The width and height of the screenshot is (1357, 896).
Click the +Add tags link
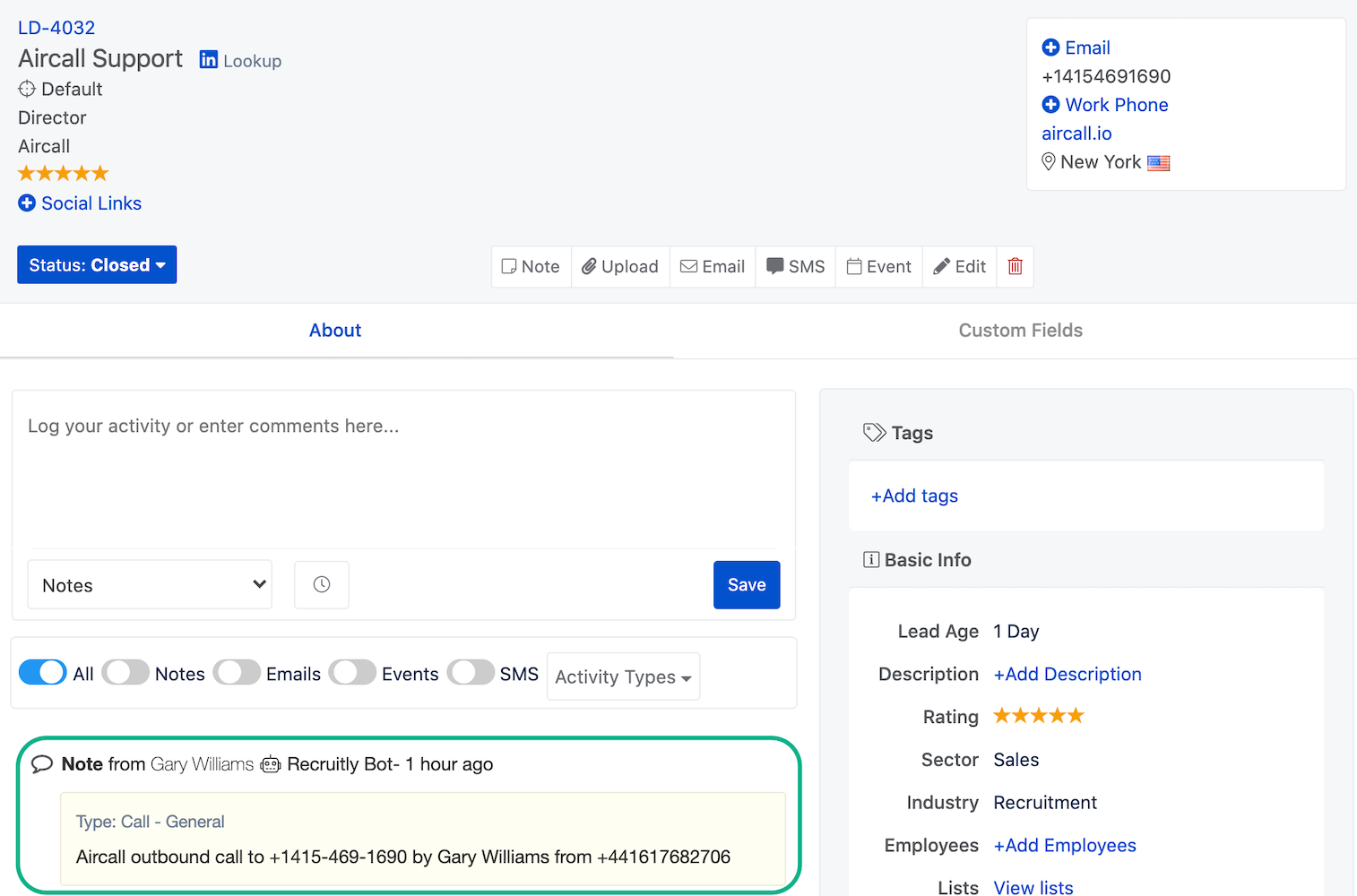click(x=914, y=495)
